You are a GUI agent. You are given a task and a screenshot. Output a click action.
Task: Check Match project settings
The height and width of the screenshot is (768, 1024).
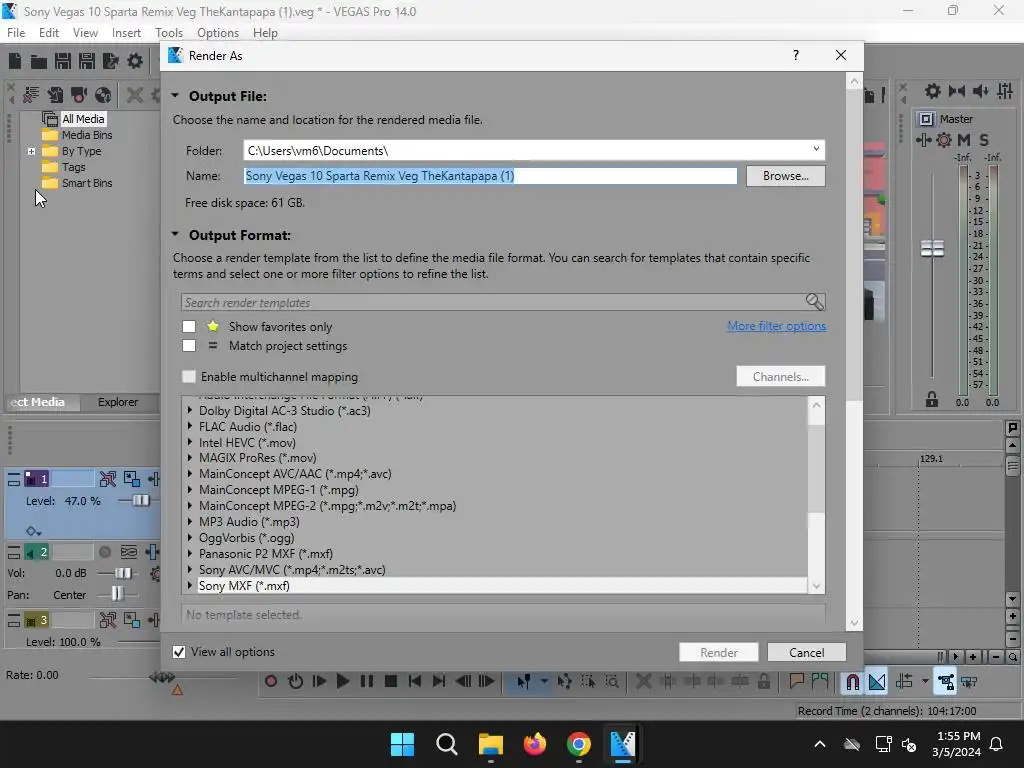pos(189,345)
